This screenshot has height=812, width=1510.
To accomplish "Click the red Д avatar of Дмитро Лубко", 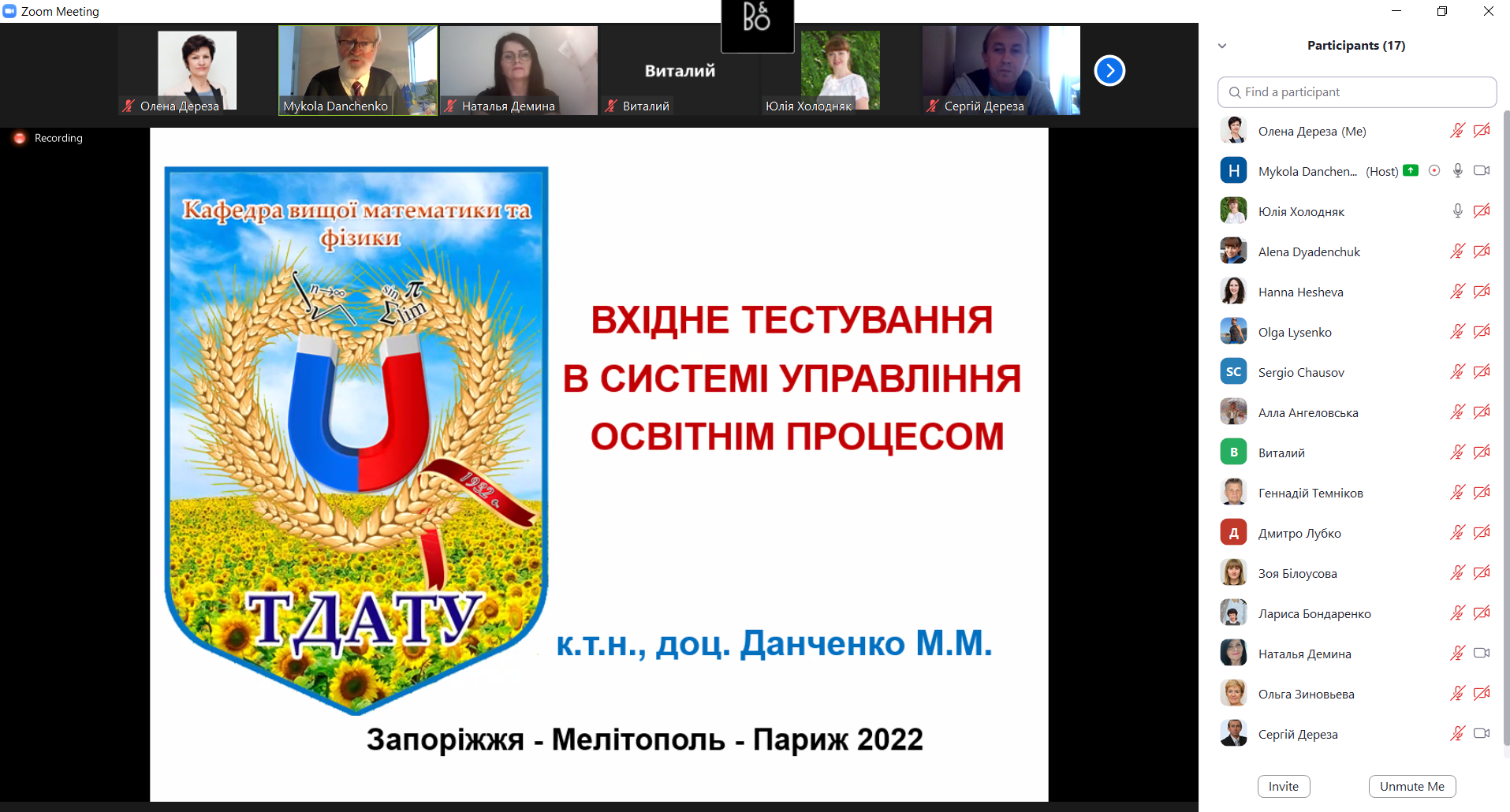I will point(1233,533).
